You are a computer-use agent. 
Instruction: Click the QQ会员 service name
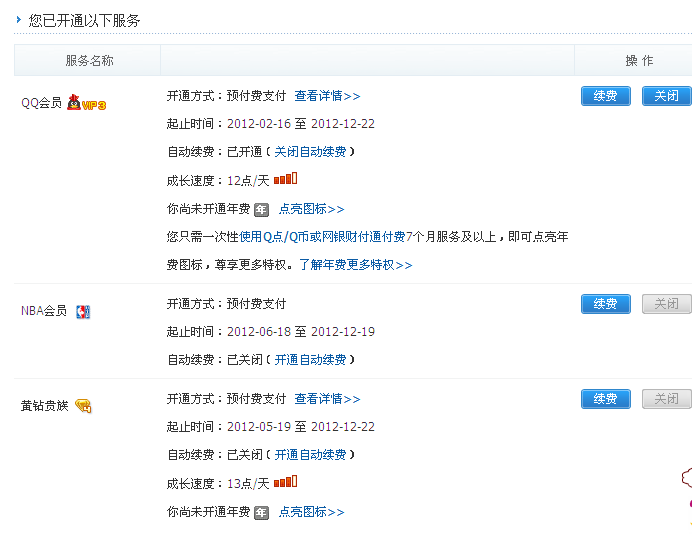click(x=41, y=103)
